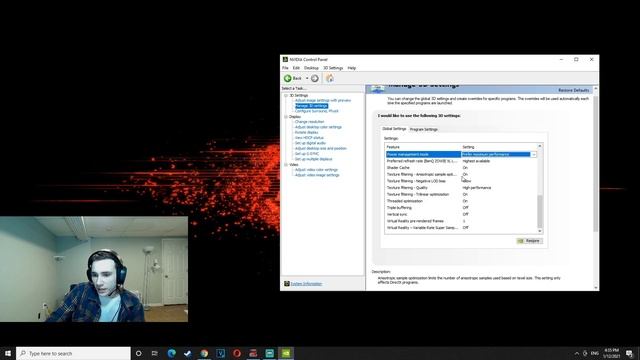Open the Desktop menu
Image resolution: width=640 pixels, height=360 pixels.
click(311, 68)
